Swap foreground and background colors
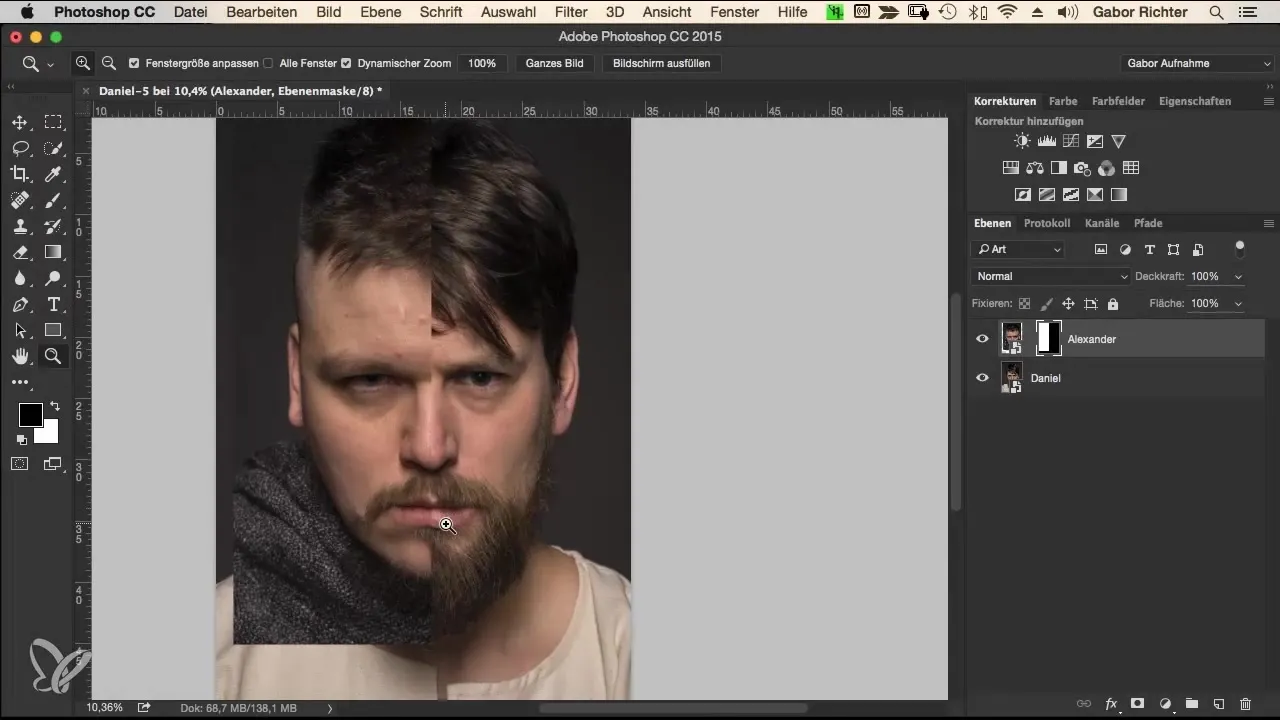The height and width of the screenshot is (720, 1280). tap(54, 406)
